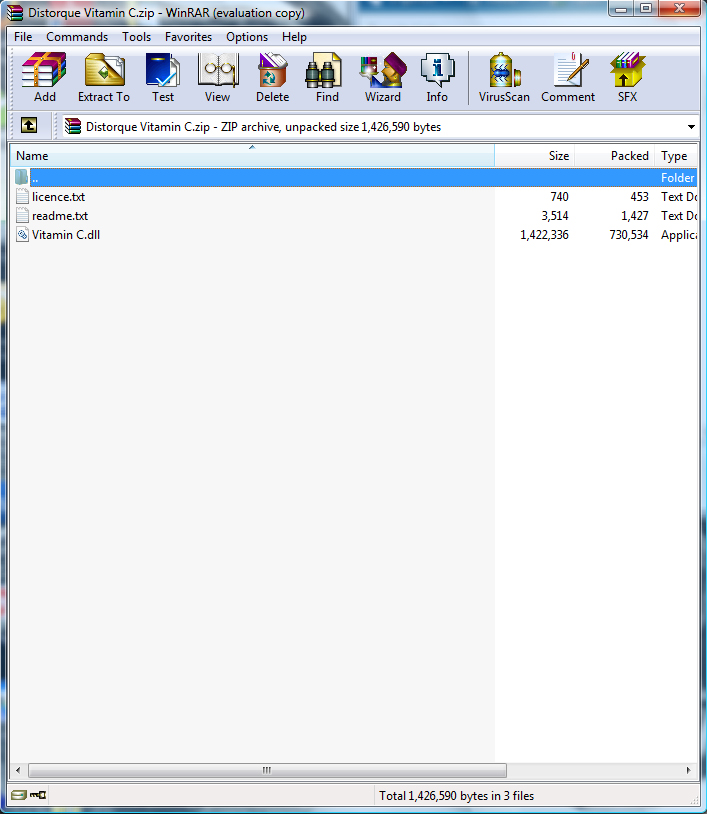The width and height of the screenshot is (707, 814).
Task: Click the Extract To toolbar icon
Action: 104,77
